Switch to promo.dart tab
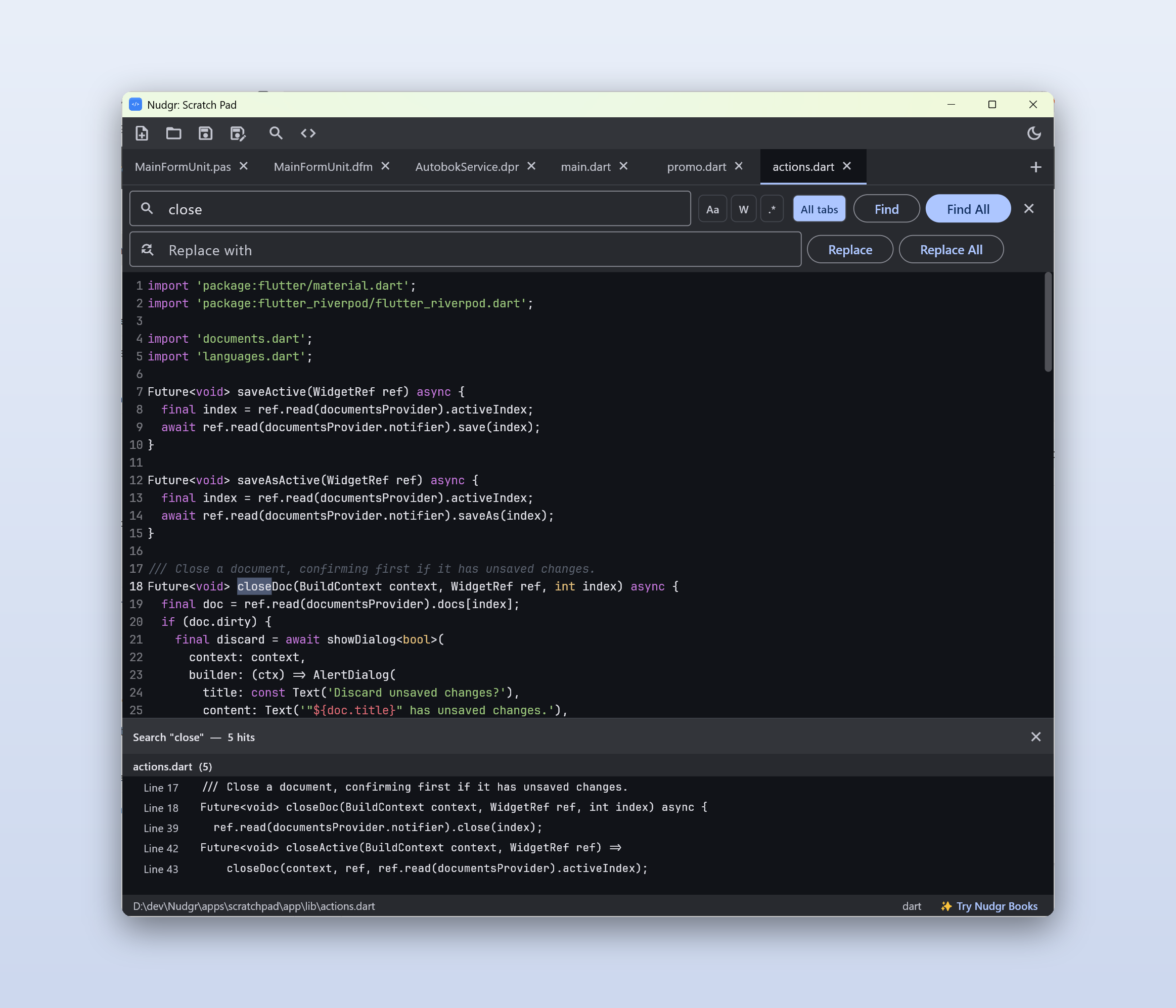The image size is (1176, 1008). 696,167
